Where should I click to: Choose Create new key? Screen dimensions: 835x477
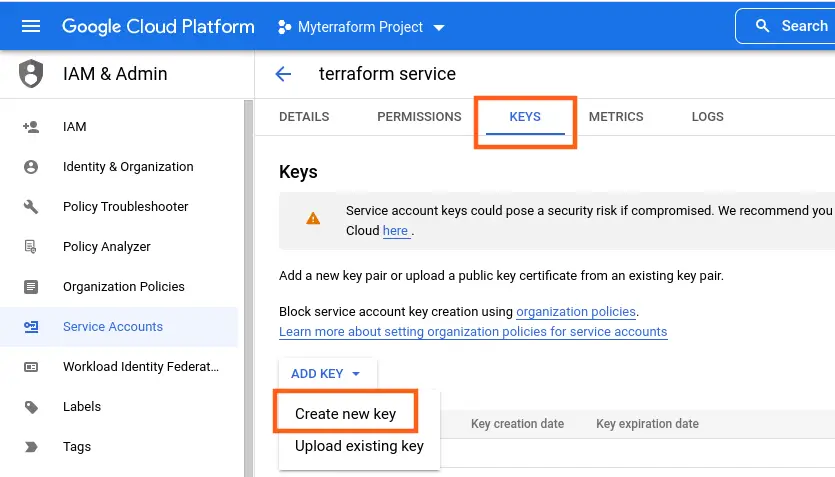(346, 414)
